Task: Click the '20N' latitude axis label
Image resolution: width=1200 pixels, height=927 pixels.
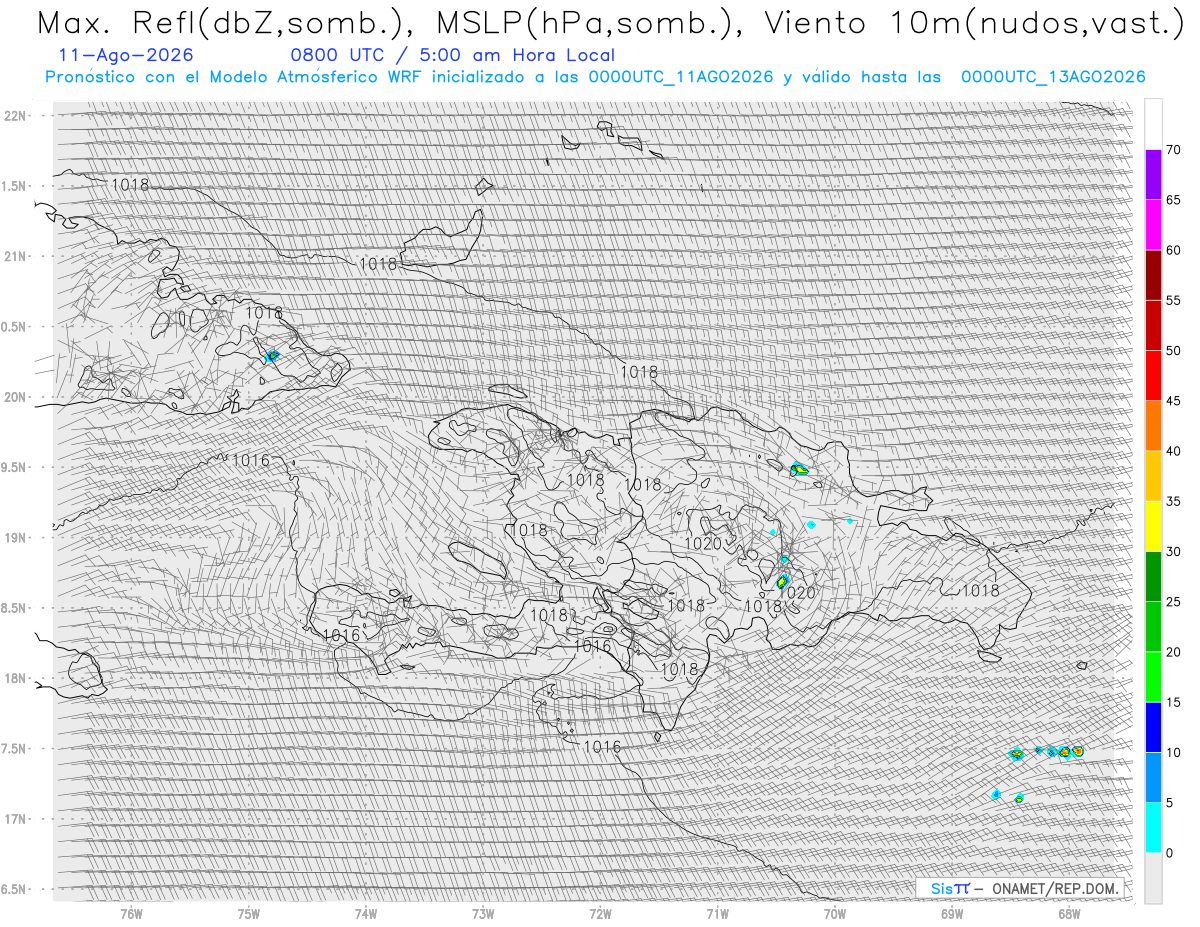Action: tap(16, 397)
